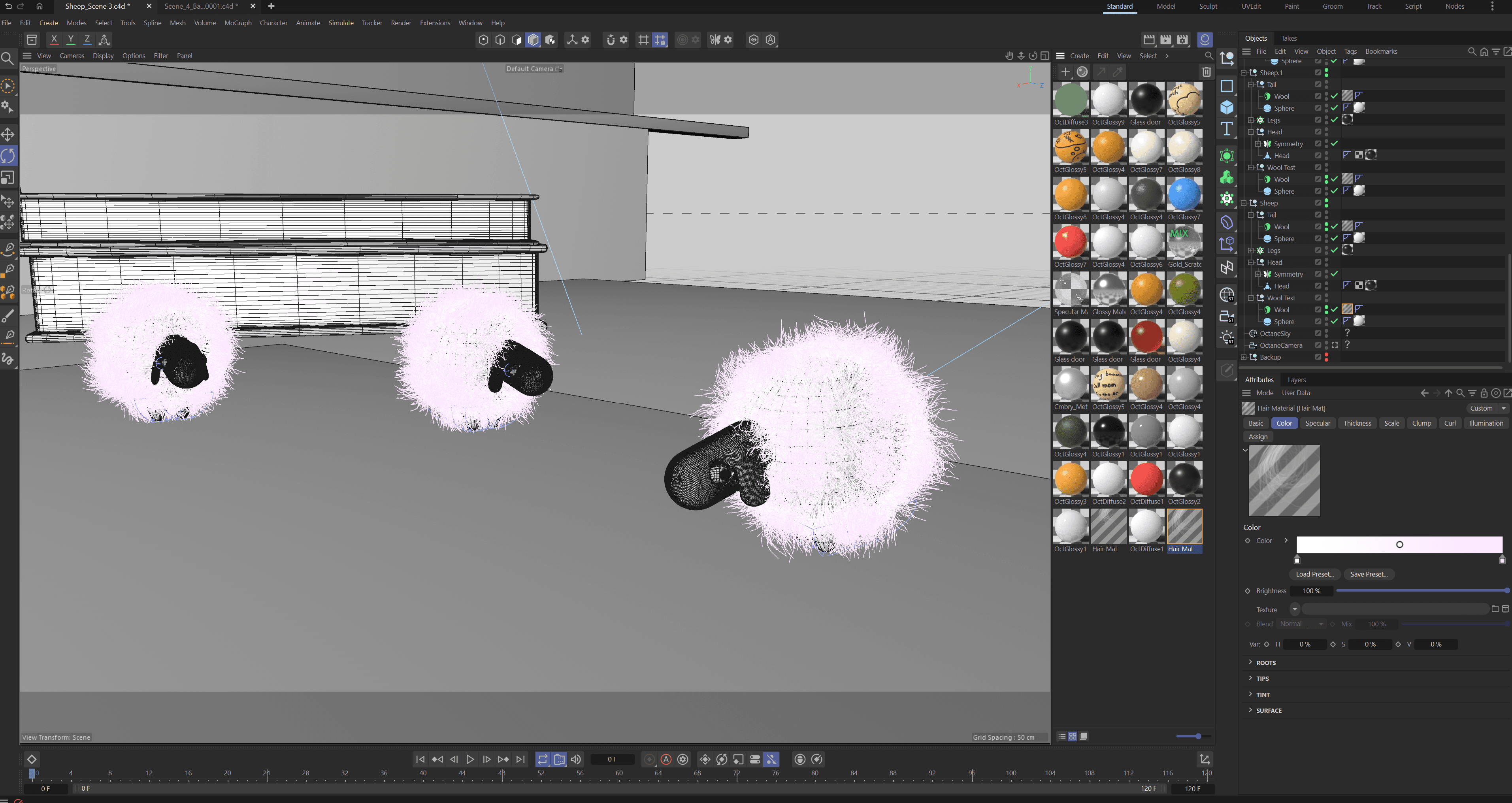Click the Play Forwards button in the timeline
This screenshot has width=1512, height=803.
pos(469,759)
